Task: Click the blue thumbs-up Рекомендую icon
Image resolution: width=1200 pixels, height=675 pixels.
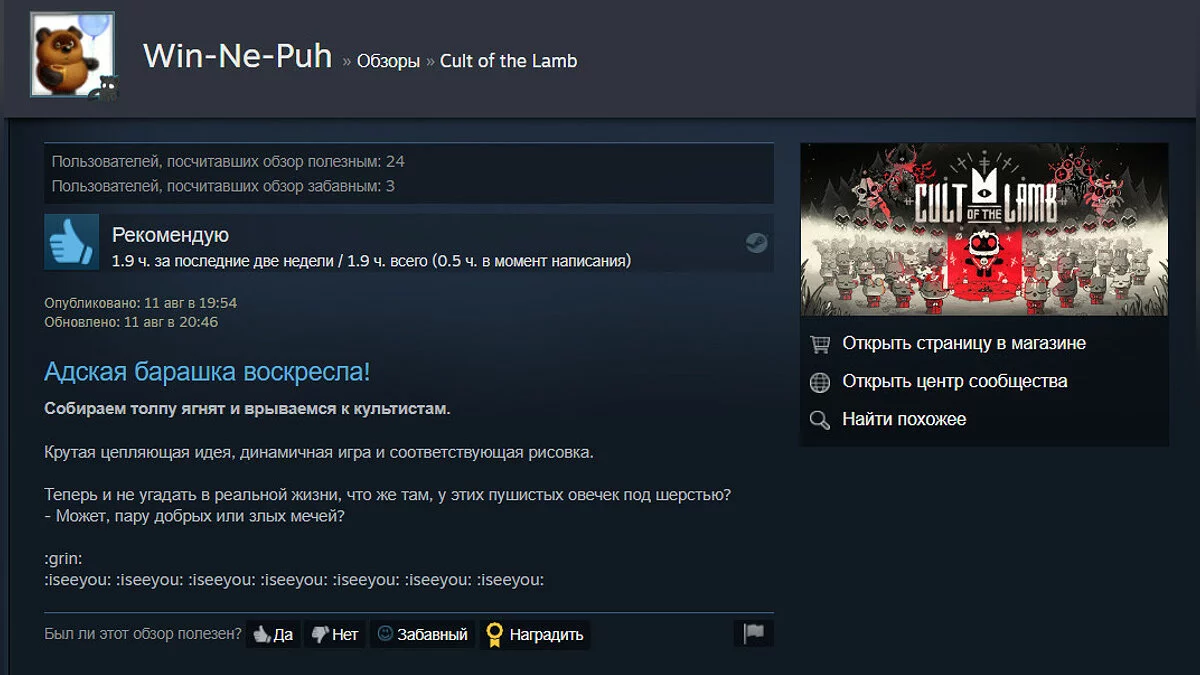Action: (72, 242)
